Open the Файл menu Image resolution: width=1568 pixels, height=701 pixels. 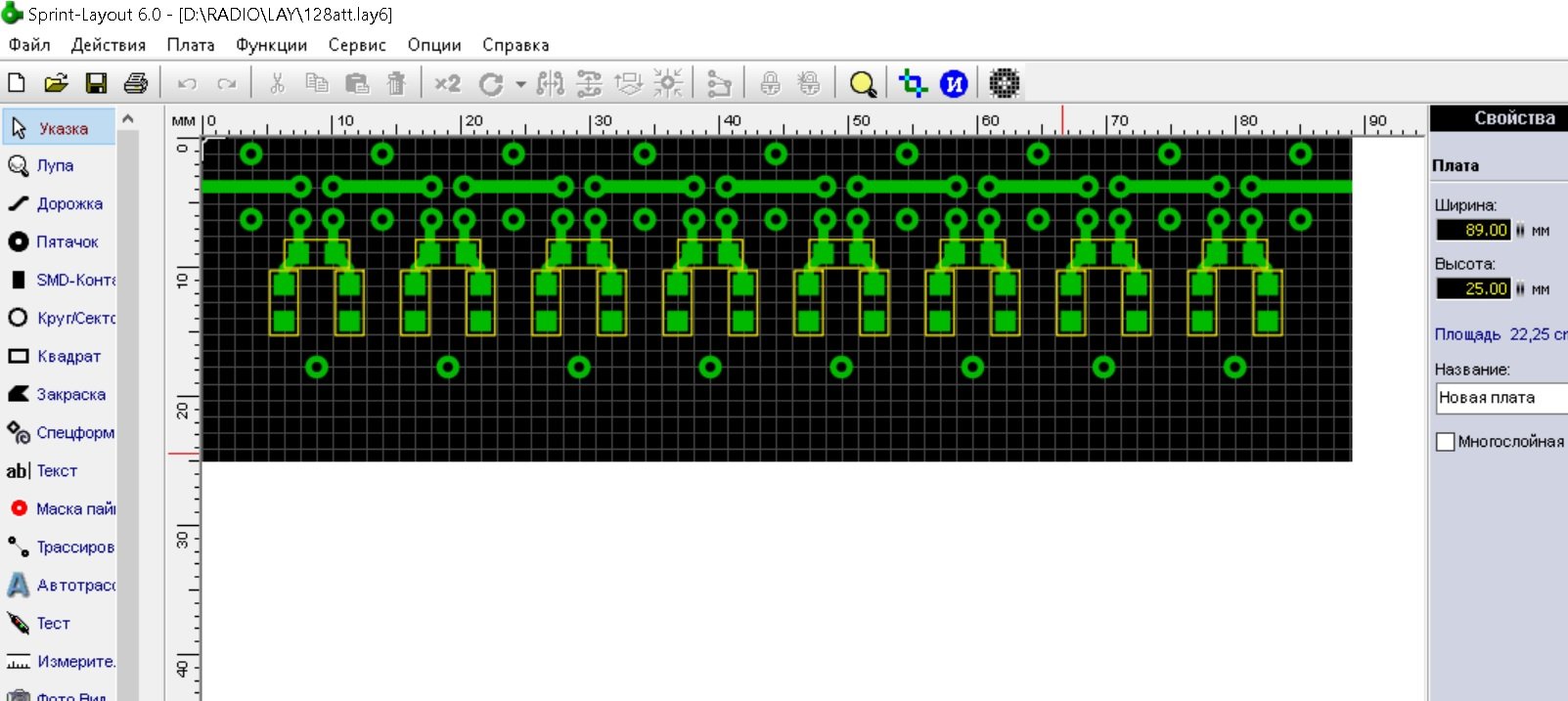click(x=29, y=45)
